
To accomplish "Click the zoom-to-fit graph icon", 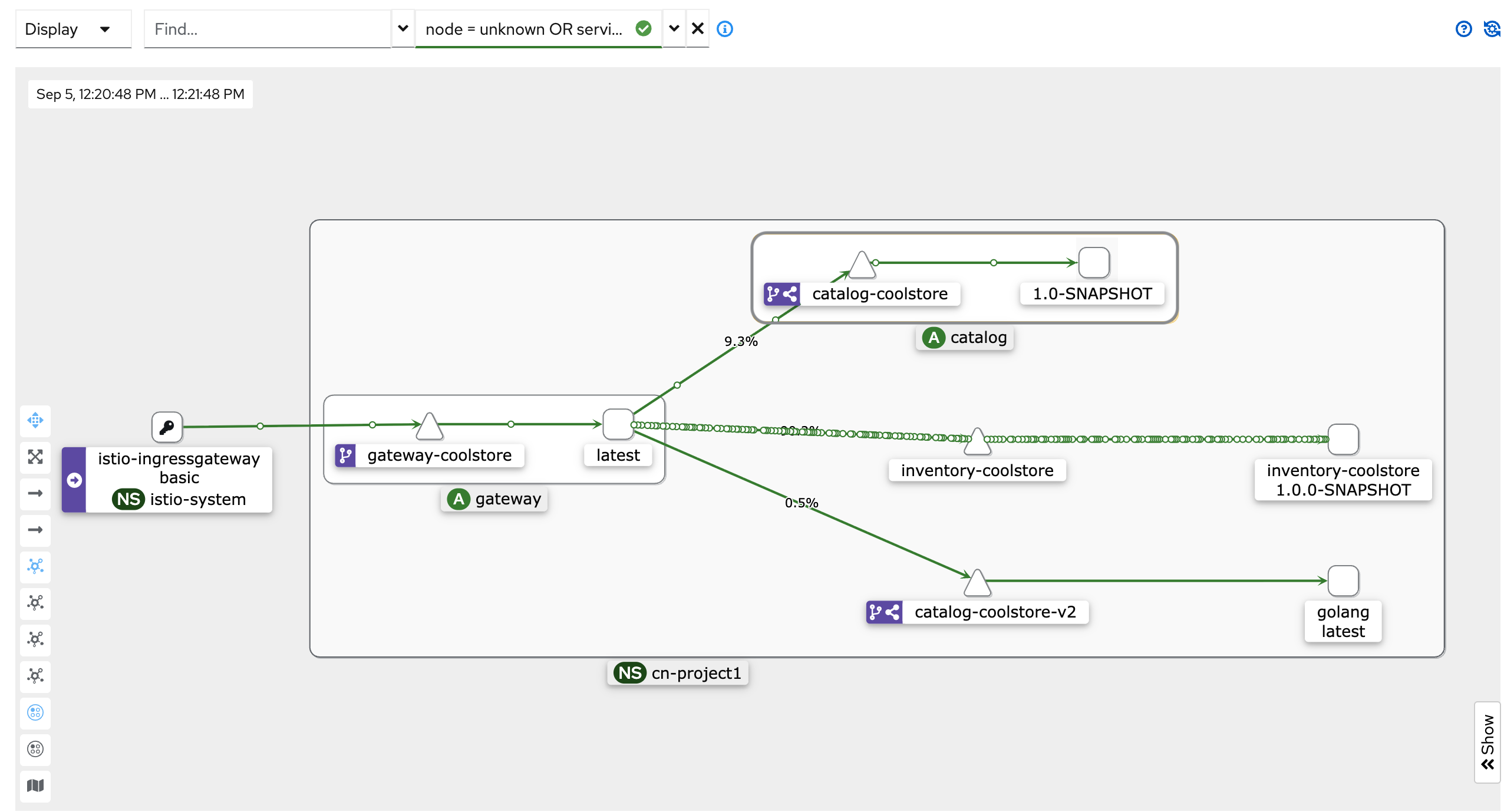I will [35, 457].
